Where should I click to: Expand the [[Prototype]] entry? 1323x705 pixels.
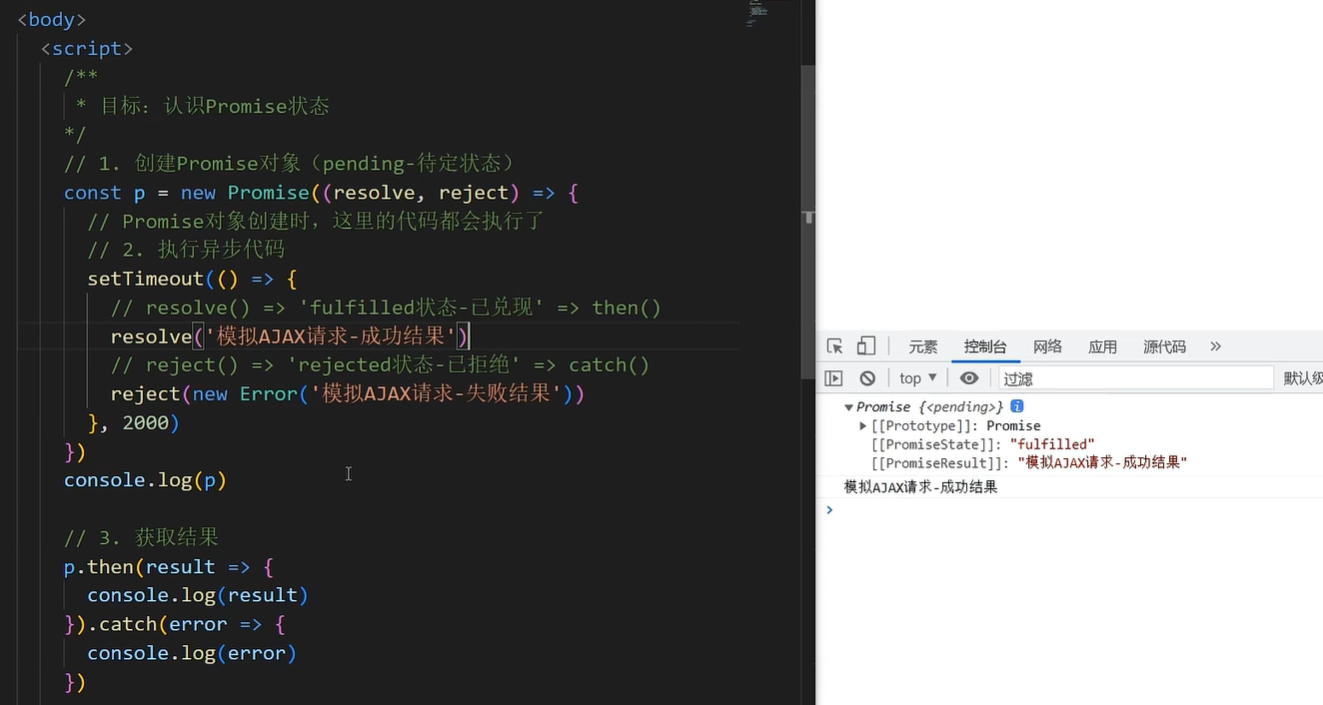click(x=863, y=426)
